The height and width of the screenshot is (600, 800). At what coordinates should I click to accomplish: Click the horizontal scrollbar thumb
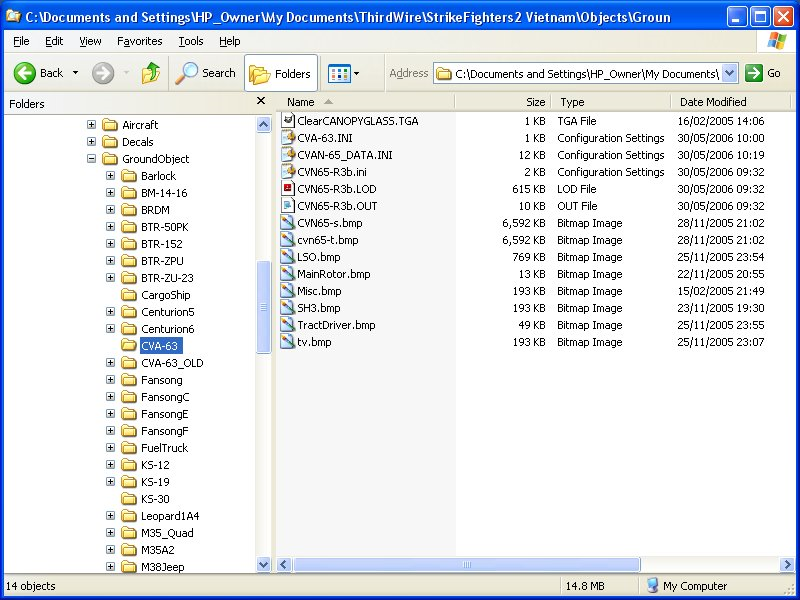click(x=466, y=564)
